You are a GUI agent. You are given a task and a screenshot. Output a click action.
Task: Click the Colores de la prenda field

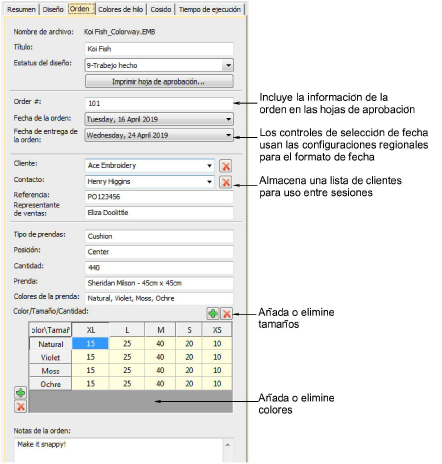click(159, 298)
